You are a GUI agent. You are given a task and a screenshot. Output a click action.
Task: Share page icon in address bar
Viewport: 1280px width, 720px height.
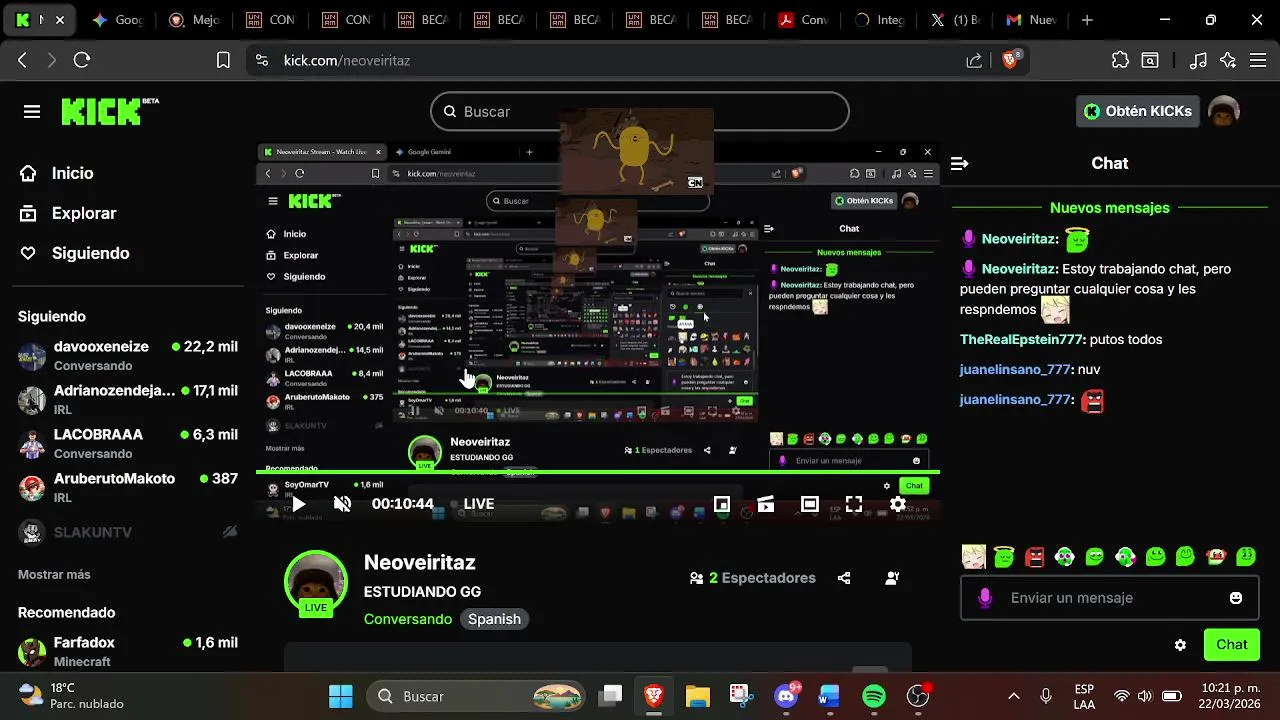974,60
